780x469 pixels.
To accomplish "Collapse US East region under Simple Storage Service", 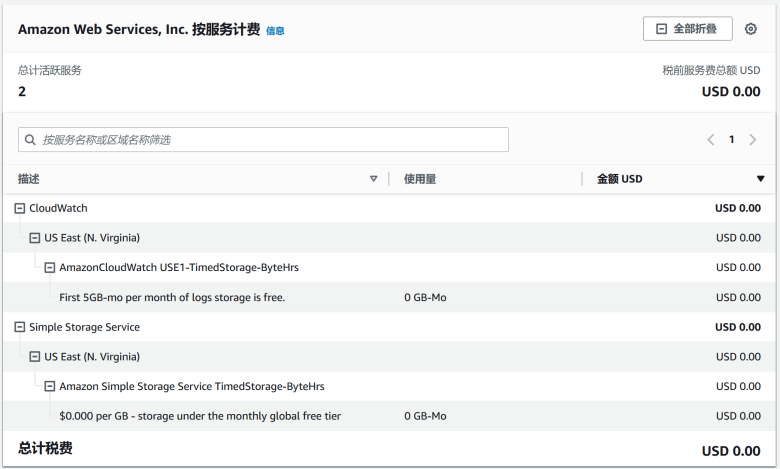I will [35, 357].
